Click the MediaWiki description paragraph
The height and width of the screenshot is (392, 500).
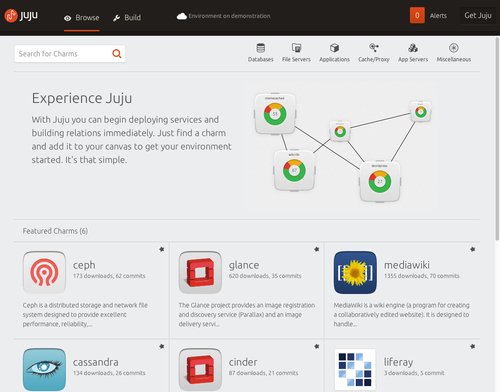[x=402, y=314]
